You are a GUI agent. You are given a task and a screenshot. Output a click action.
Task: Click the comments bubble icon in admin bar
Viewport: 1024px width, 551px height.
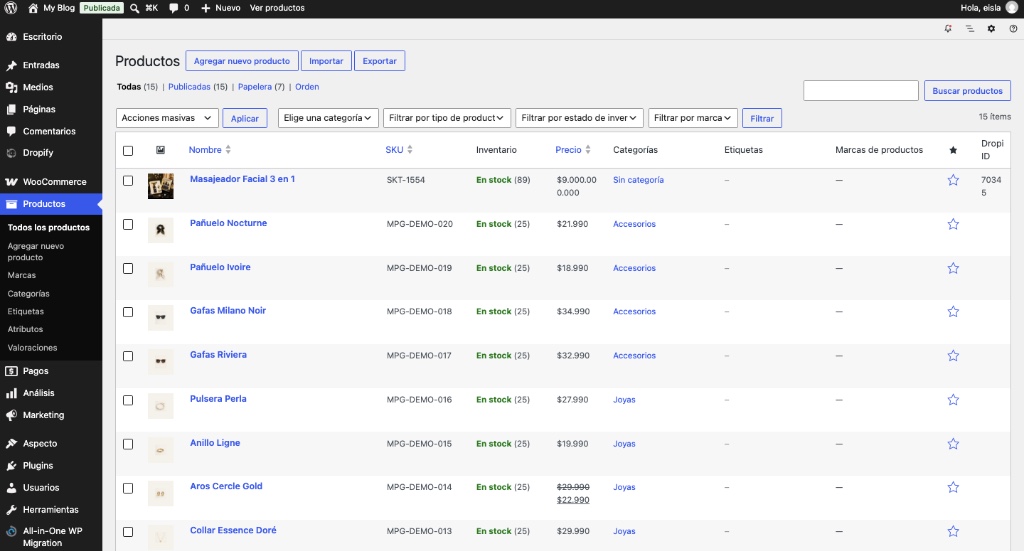[173, 8]
